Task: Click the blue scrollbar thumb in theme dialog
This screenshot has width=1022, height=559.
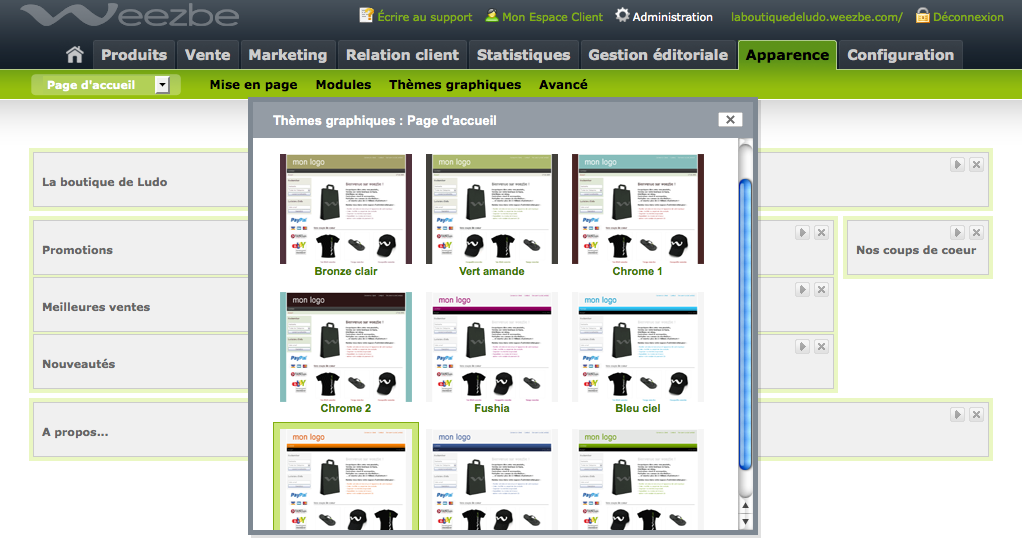Action: point(745,324)
